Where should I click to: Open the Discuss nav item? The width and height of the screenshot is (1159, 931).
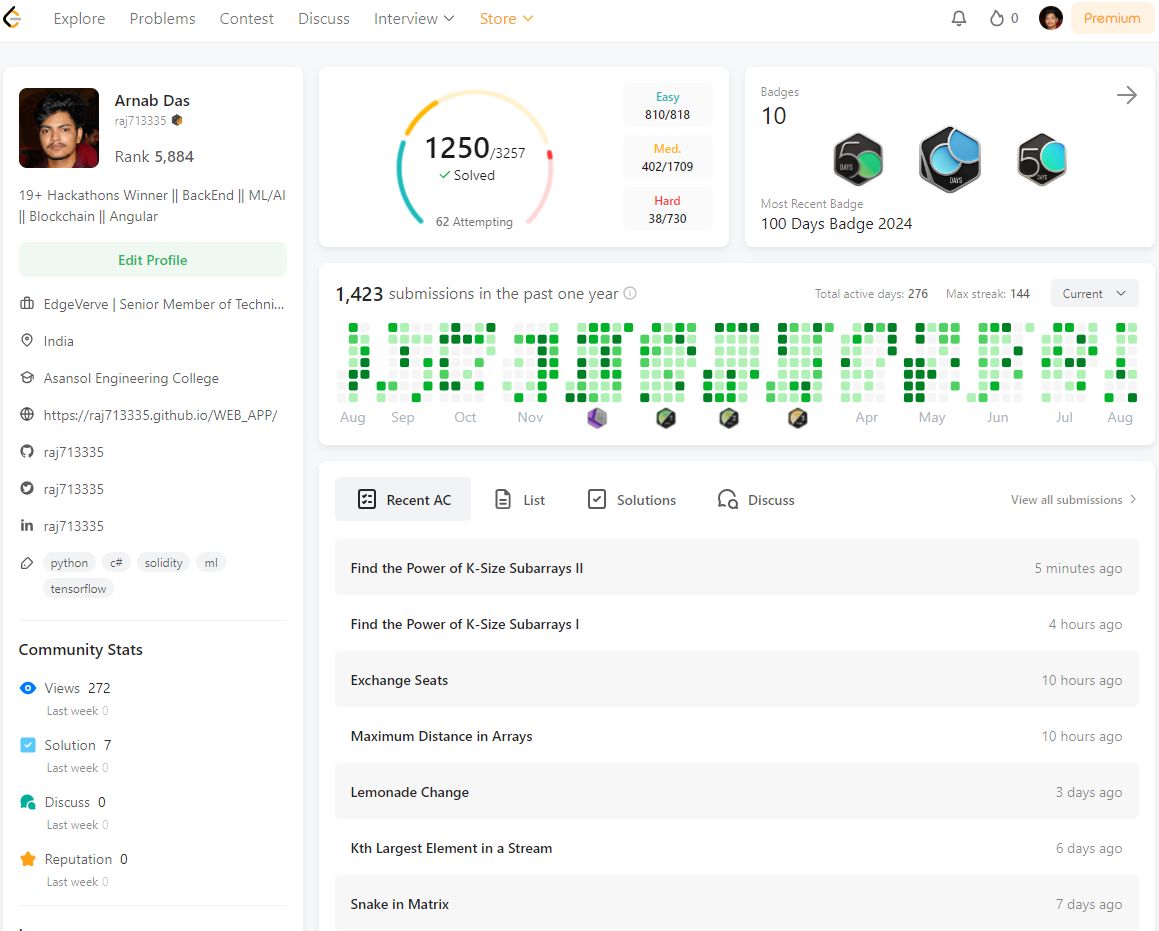pyautogui.click(x=324, y=18)
